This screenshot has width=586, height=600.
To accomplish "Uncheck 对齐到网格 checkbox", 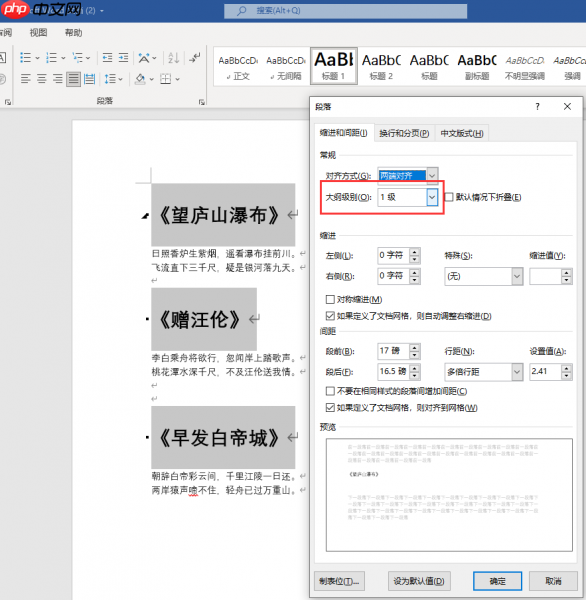I will click(330, 408).
